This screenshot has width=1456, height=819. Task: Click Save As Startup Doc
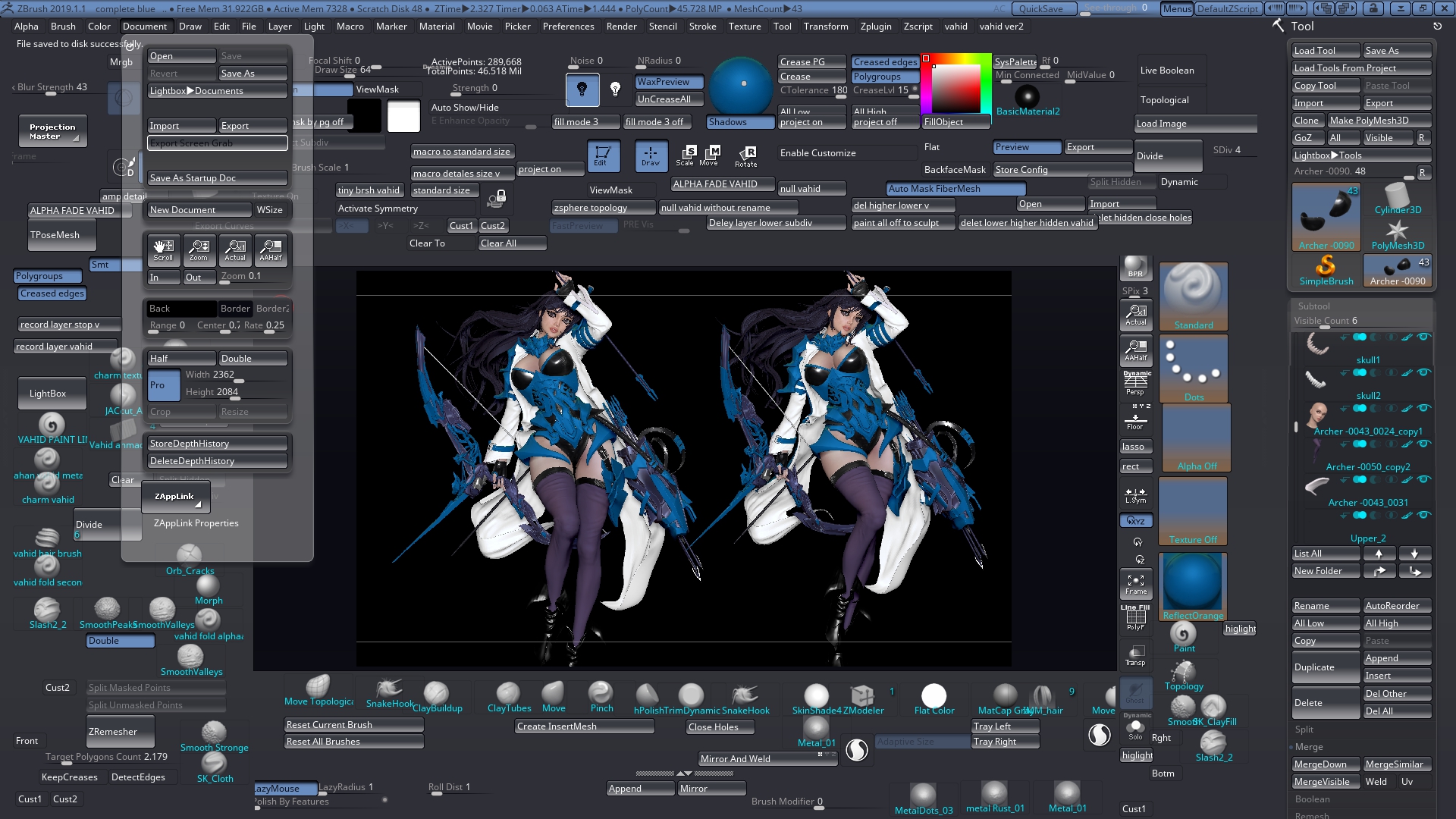[217, 178]
